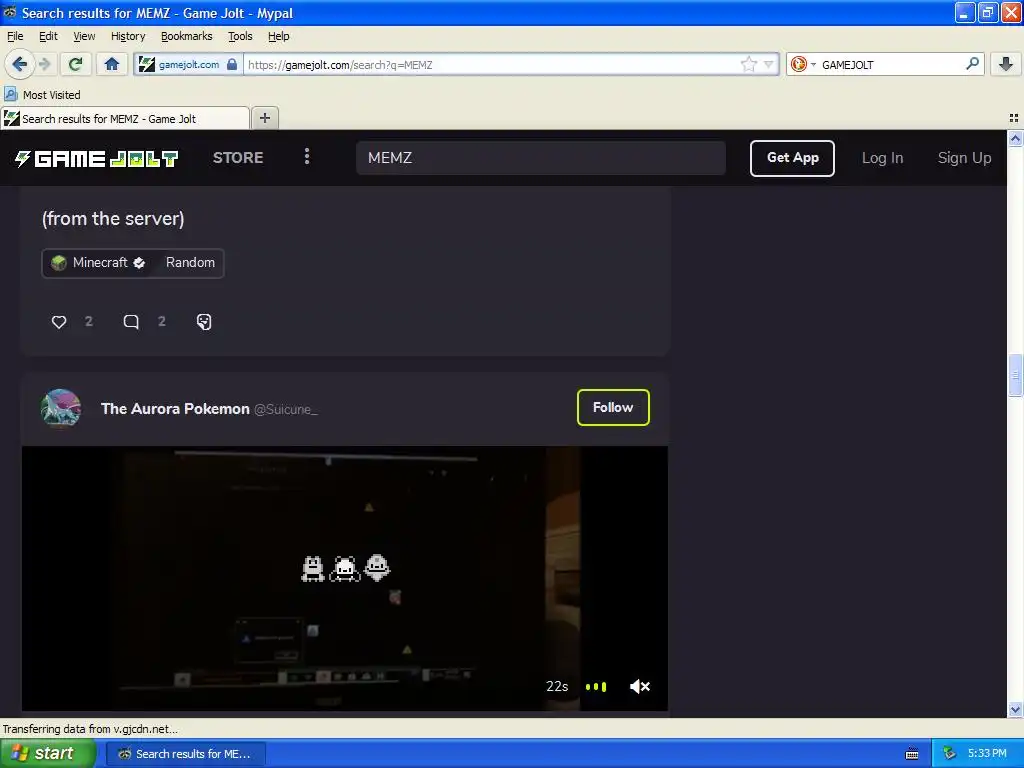Click the page scroll up arrow
1024x768 pixels.
1015,138
